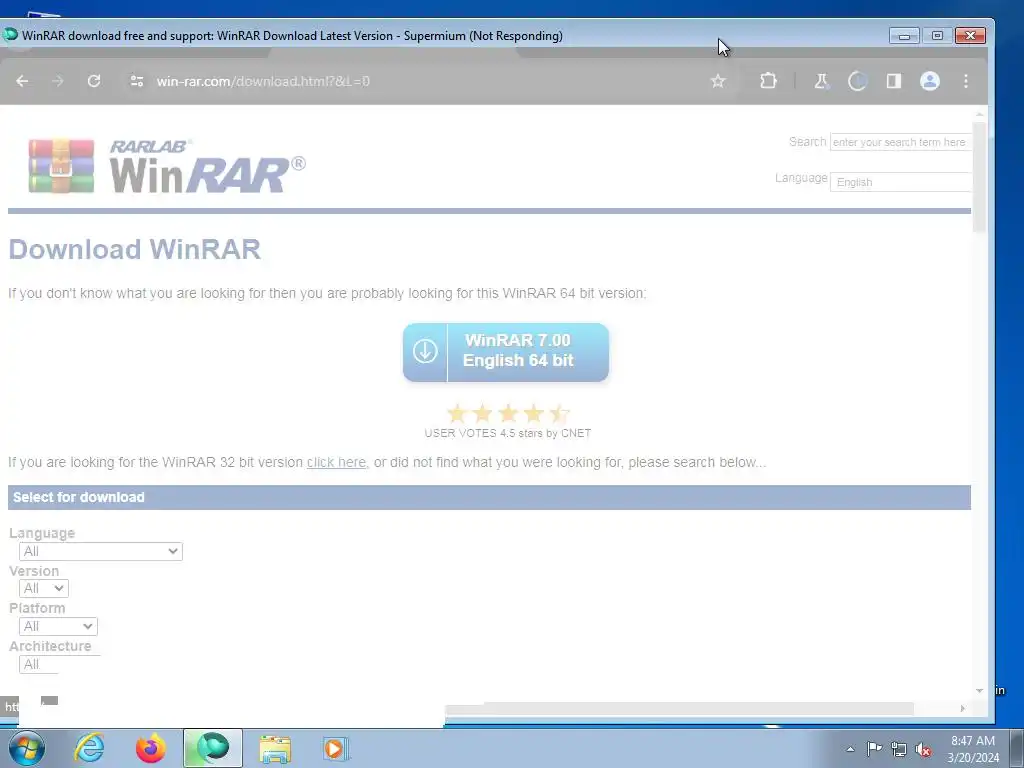Open the Language All dropdown in download filter
The image size is (1024, 768).
pos(101,551)
